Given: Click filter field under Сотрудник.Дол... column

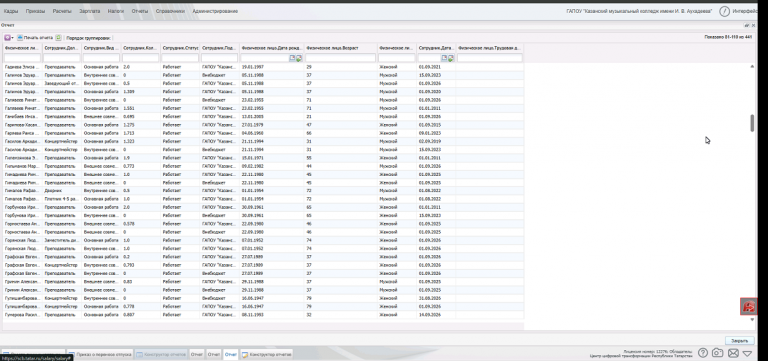Looking at the screenshot, I should pos(62,58).
